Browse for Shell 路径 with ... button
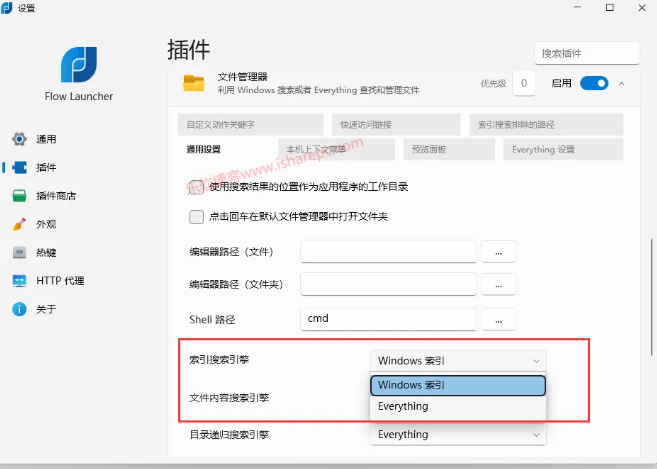Screen dimensions: 657x469 [498, 320]
